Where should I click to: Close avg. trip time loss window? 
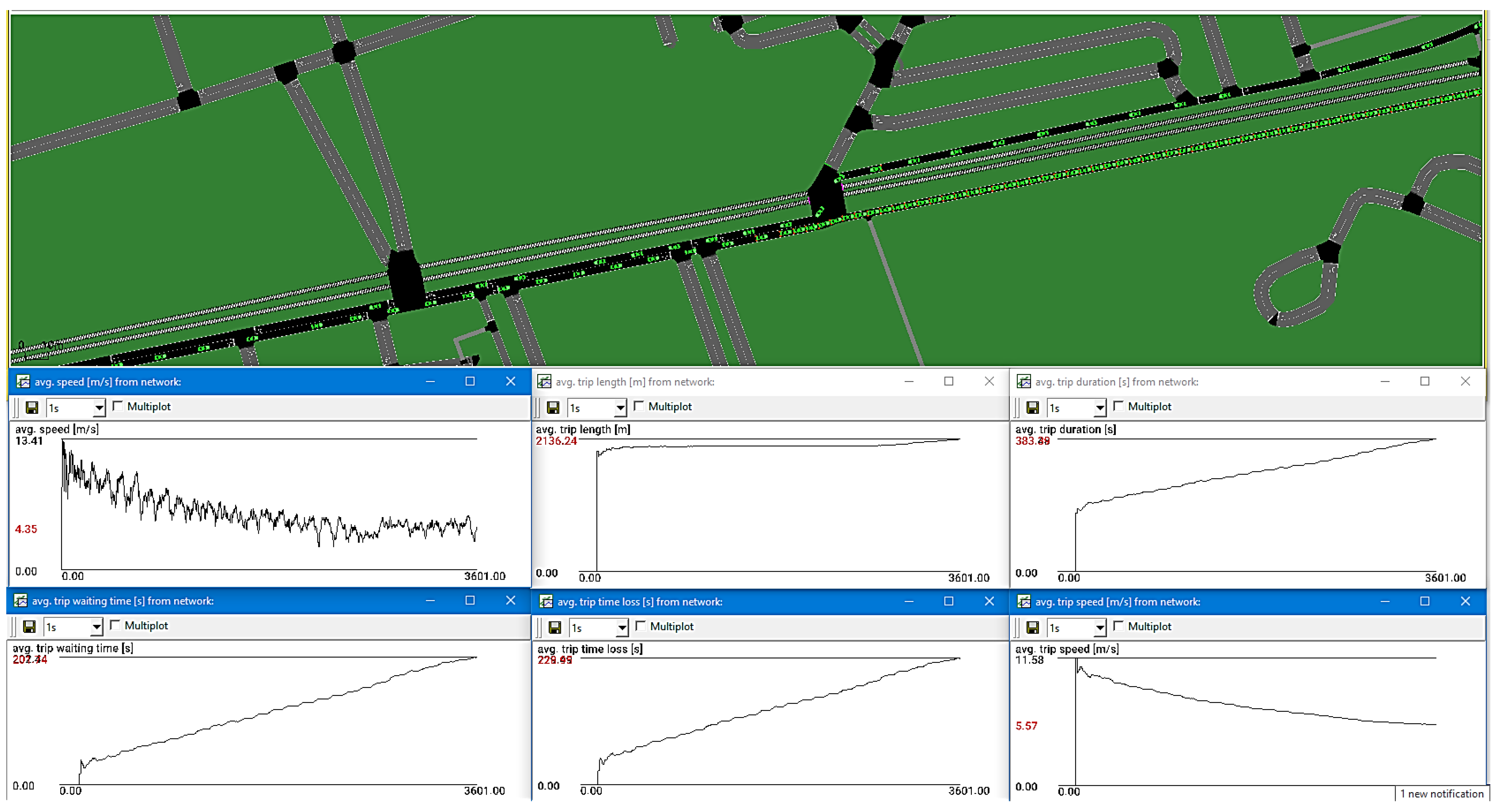[x=989, y=602]
